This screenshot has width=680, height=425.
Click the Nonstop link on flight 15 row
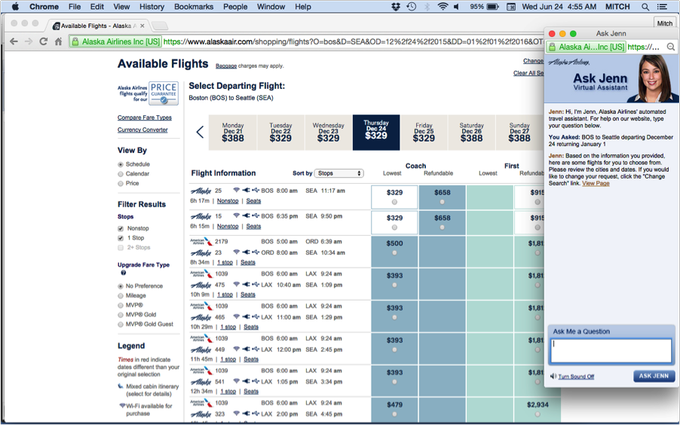coord(228,226)
